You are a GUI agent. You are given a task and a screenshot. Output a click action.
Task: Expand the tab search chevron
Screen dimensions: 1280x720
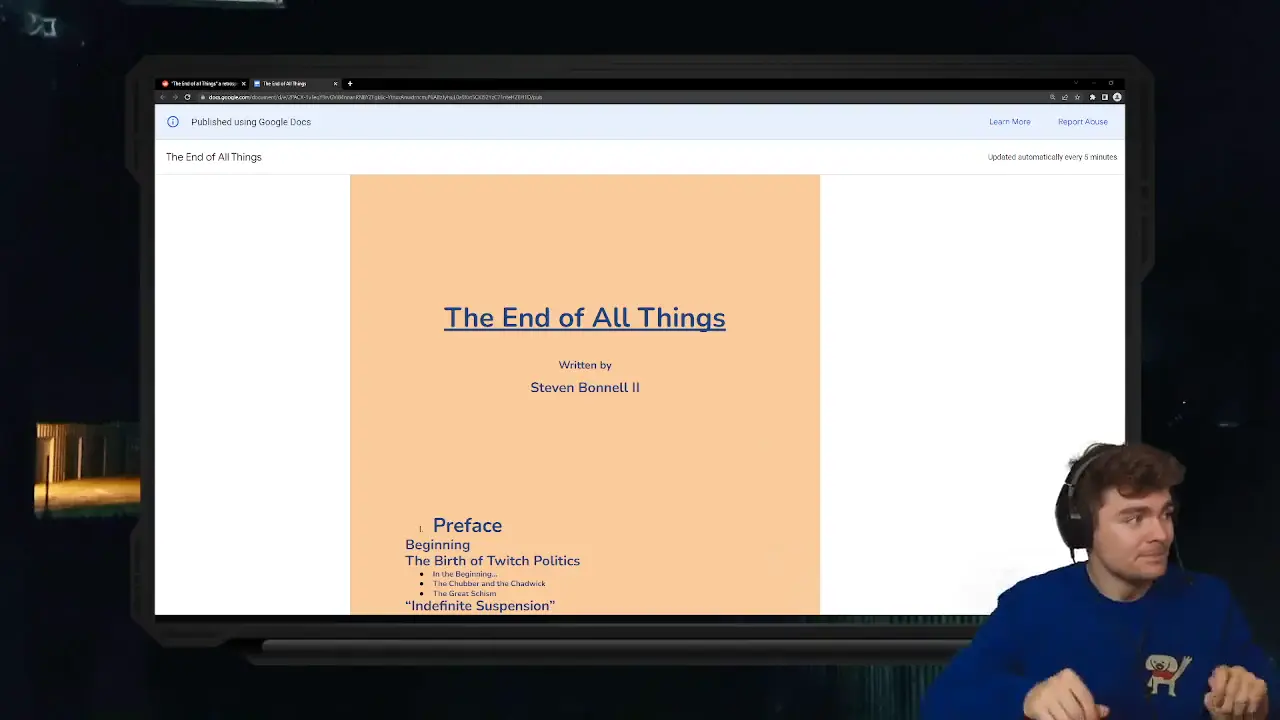1075,83
